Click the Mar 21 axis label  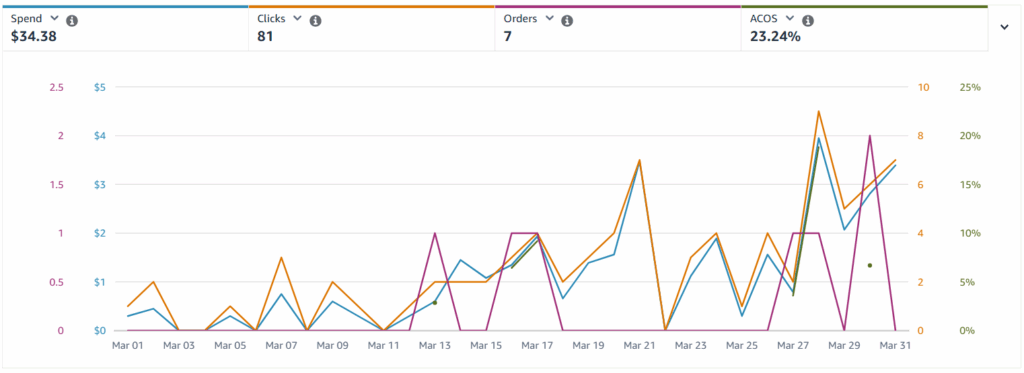tap(639, 345)
